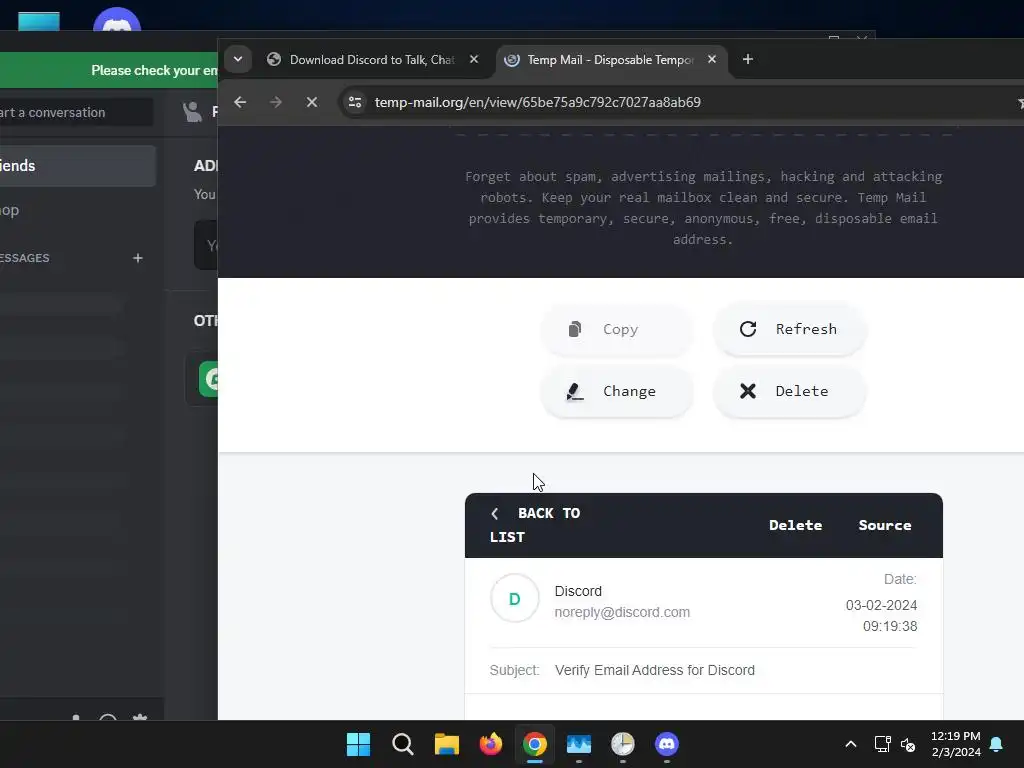Select Friends in Discord sidebar
The height and width of the screenshot is (768, 1024).
76,166
